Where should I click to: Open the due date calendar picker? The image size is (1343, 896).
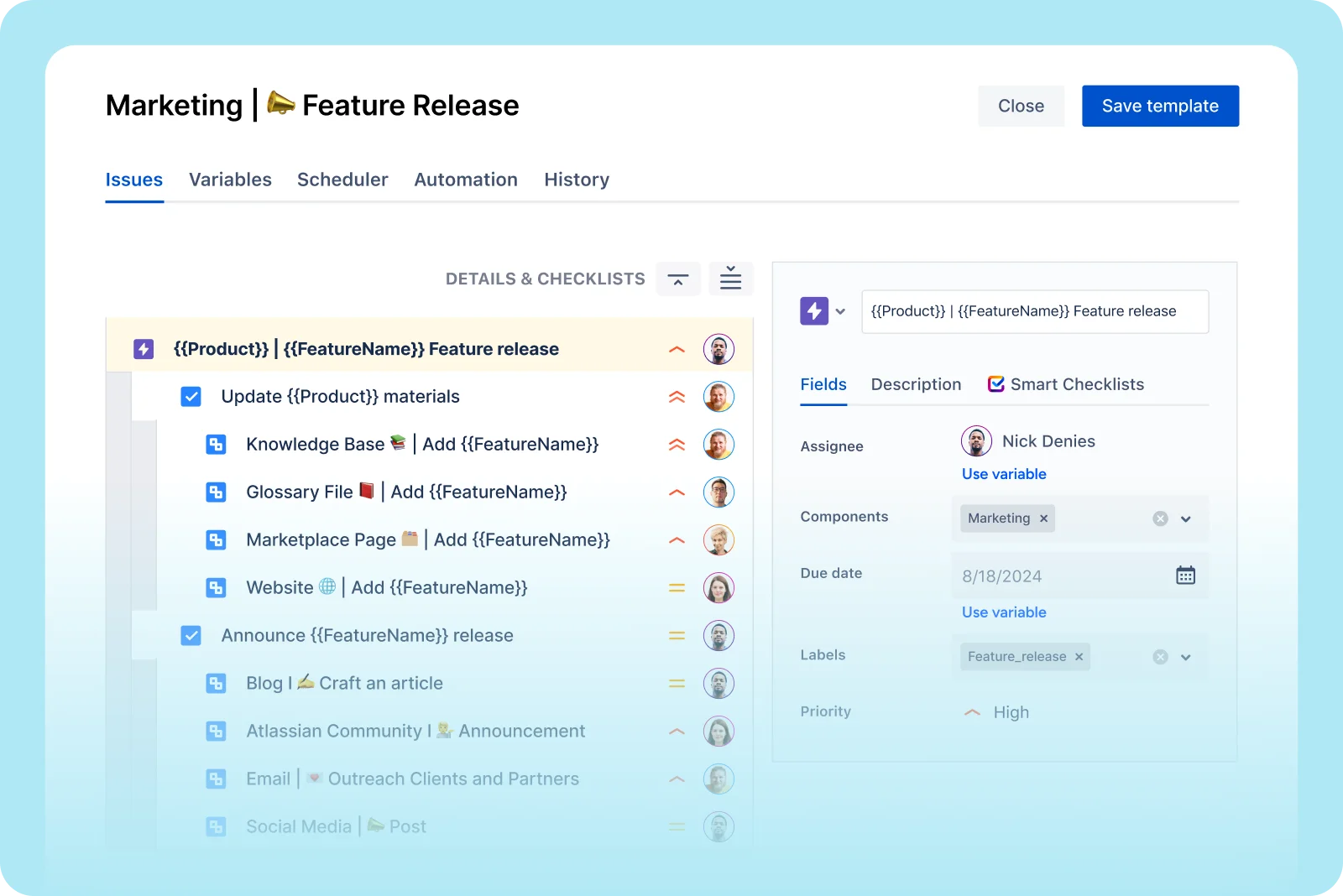[1185, 576]
